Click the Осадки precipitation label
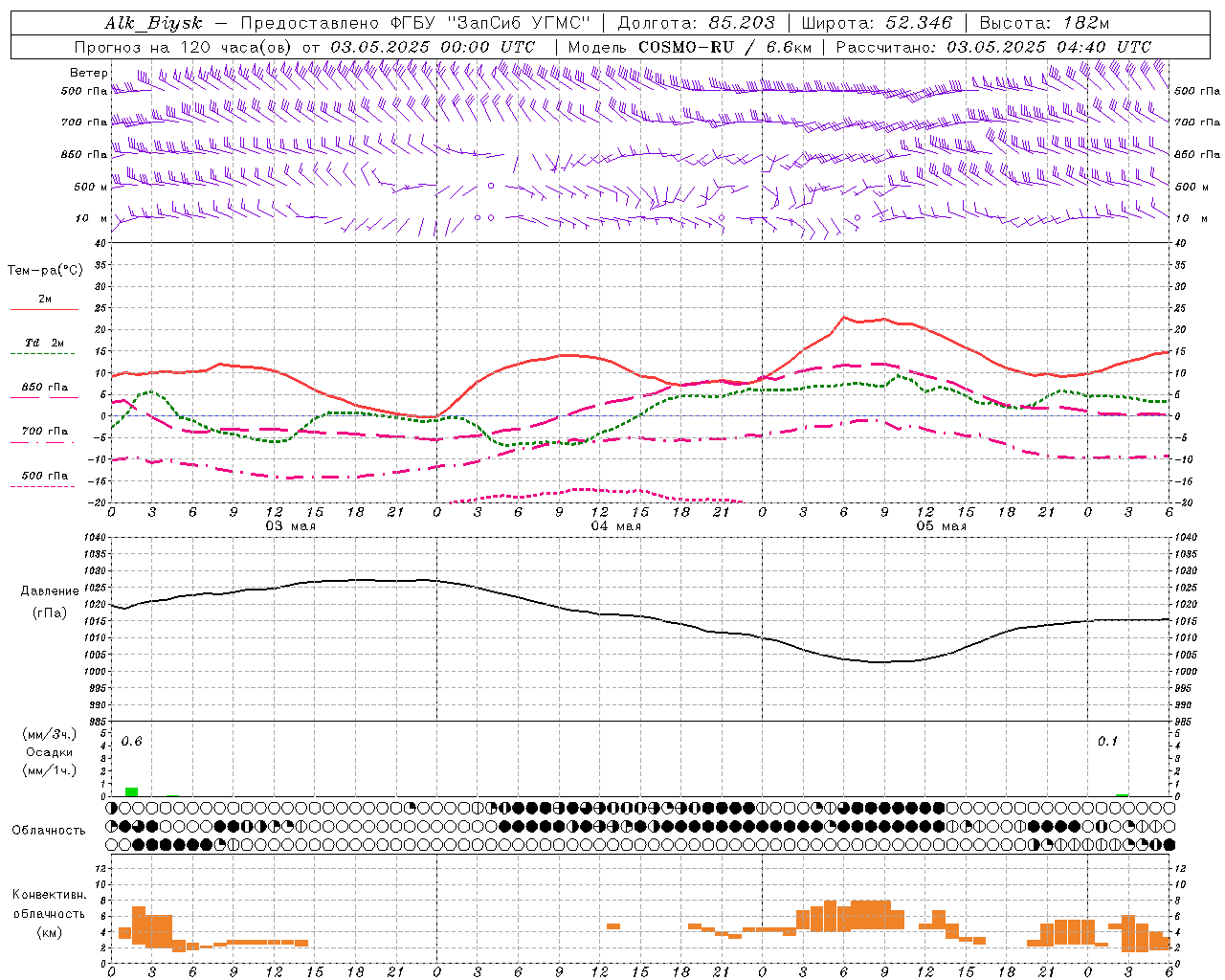 coord(50,752)
